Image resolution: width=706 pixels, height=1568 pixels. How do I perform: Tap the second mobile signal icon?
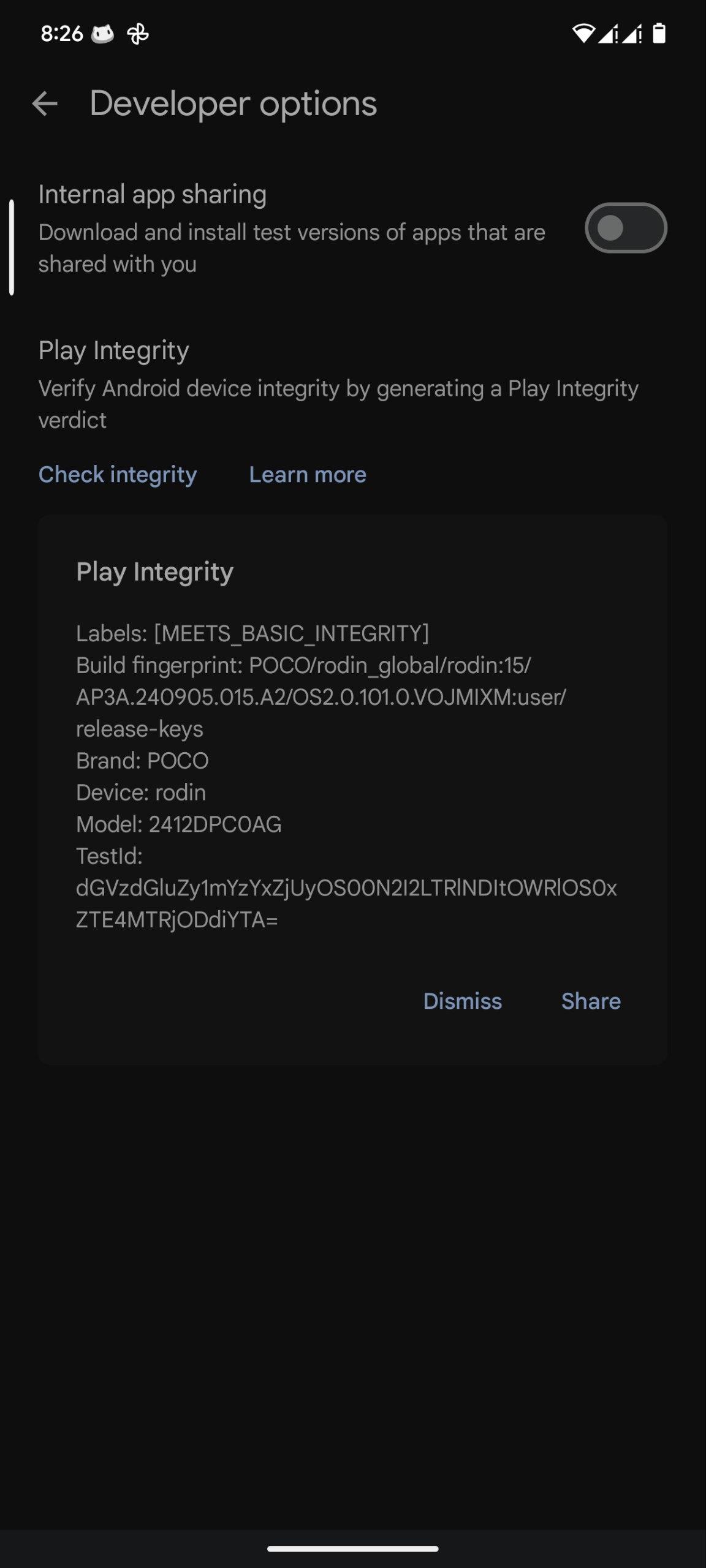(632, 34)
